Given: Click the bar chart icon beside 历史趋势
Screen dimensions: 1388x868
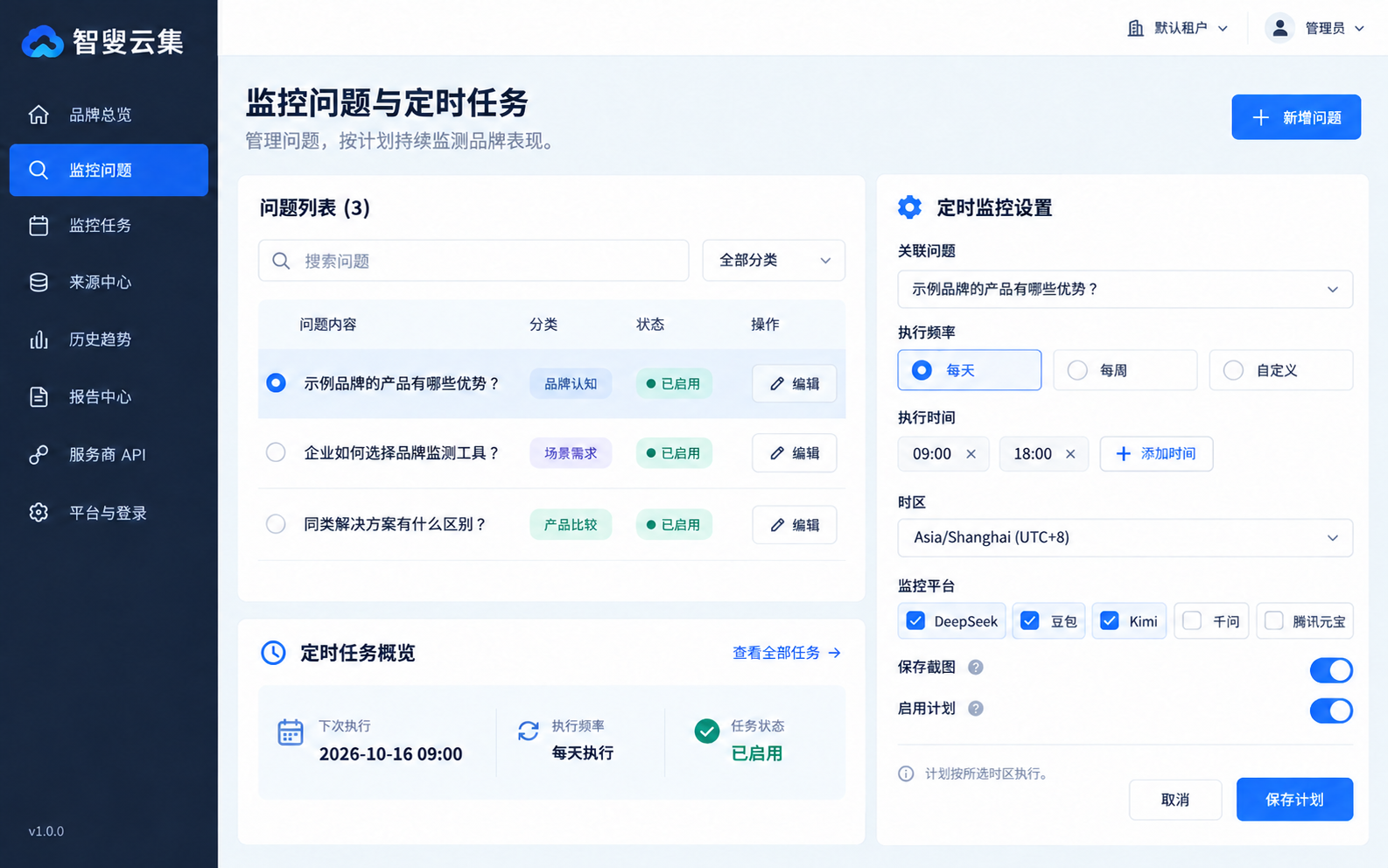Looking at the screenshot, I should point(39,339).
